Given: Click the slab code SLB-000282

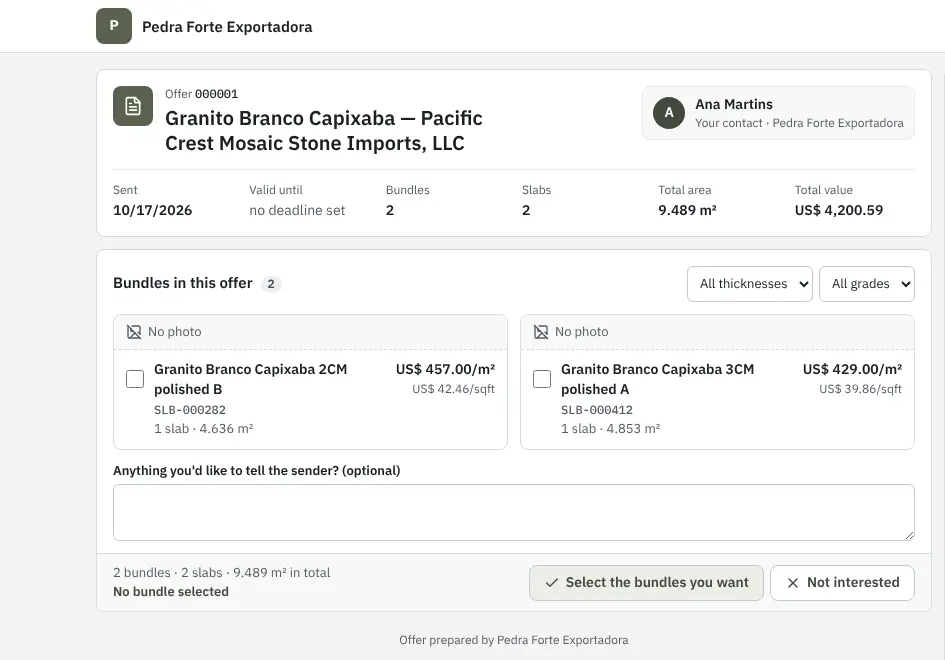Looking at the screenshot, I should pos(190,410).
